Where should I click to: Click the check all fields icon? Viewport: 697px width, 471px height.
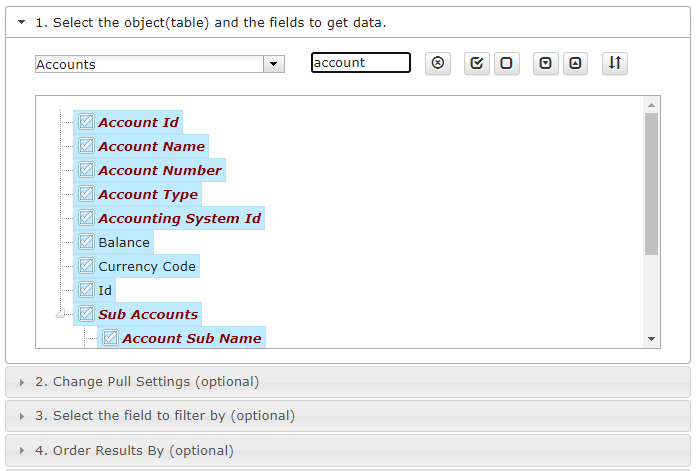477,63
